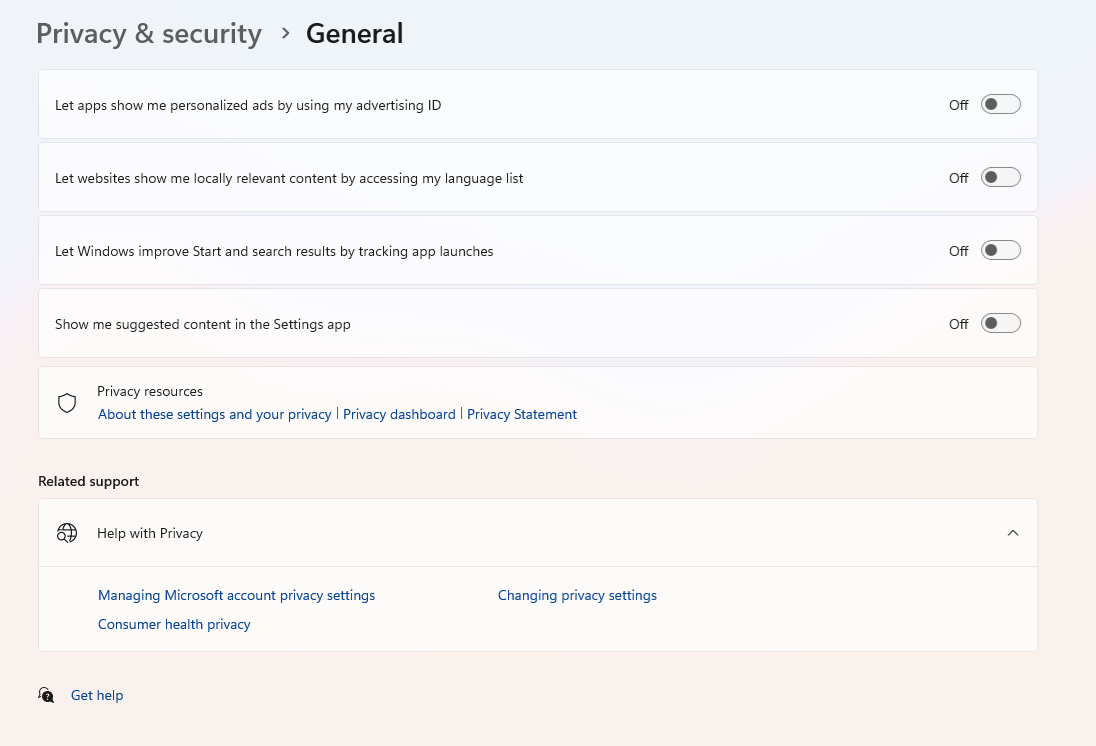This screenshot has width=1096, height=746.
Task: Collapse the Help with Privacy section chevron
Action: click(1013, 533)
